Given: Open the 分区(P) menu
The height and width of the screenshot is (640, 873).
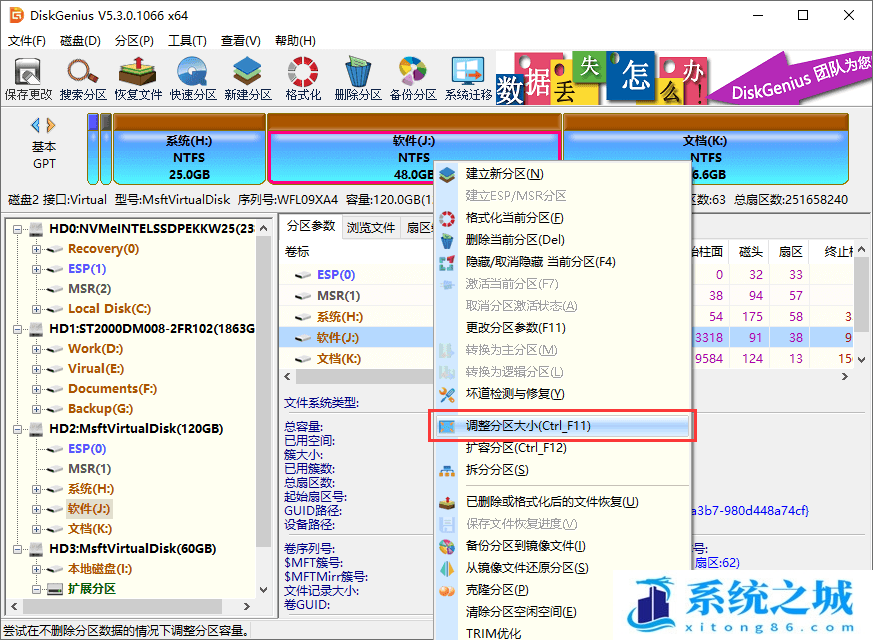Looking at the screenshot, I should pyautogui.click(x=134, y=41).
